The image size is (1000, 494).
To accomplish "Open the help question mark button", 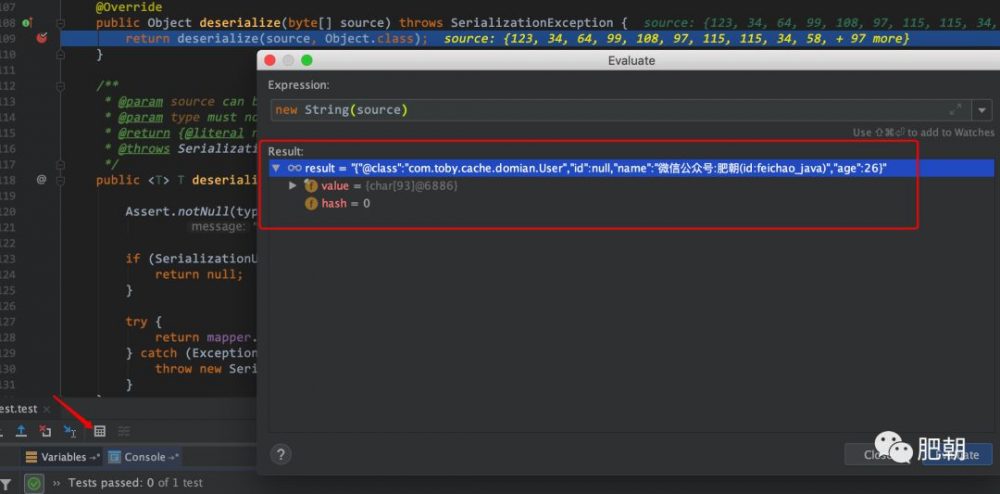I will click(281, 454).
